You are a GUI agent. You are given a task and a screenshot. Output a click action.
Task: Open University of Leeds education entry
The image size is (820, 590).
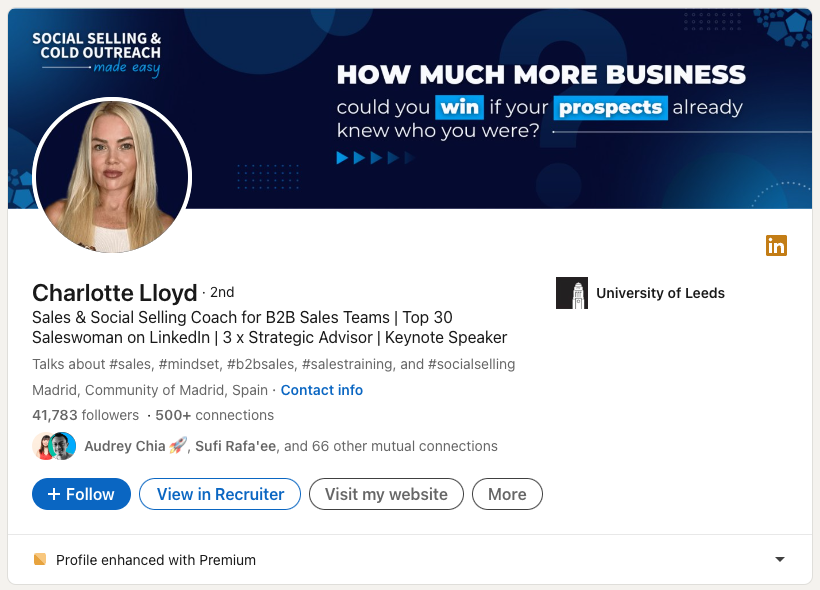pyautogui.click(x=660, y=293)
